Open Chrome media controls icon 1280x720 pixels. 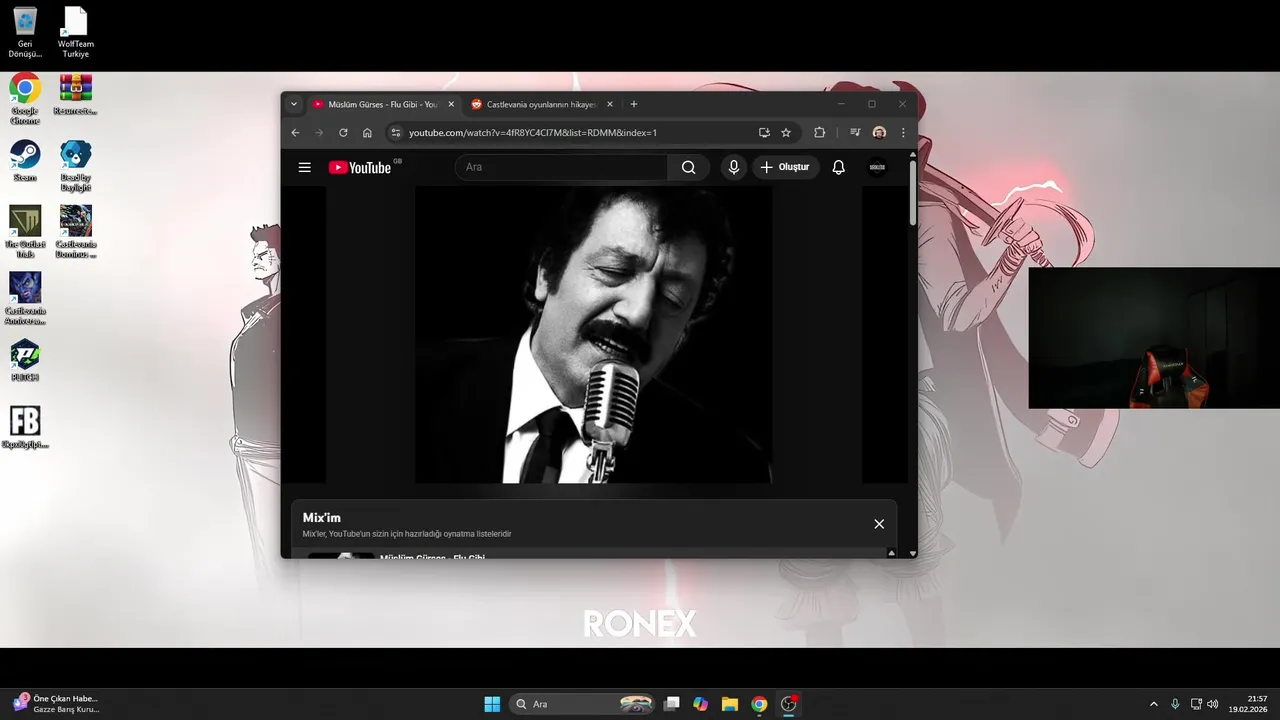(x=855, y=132)
